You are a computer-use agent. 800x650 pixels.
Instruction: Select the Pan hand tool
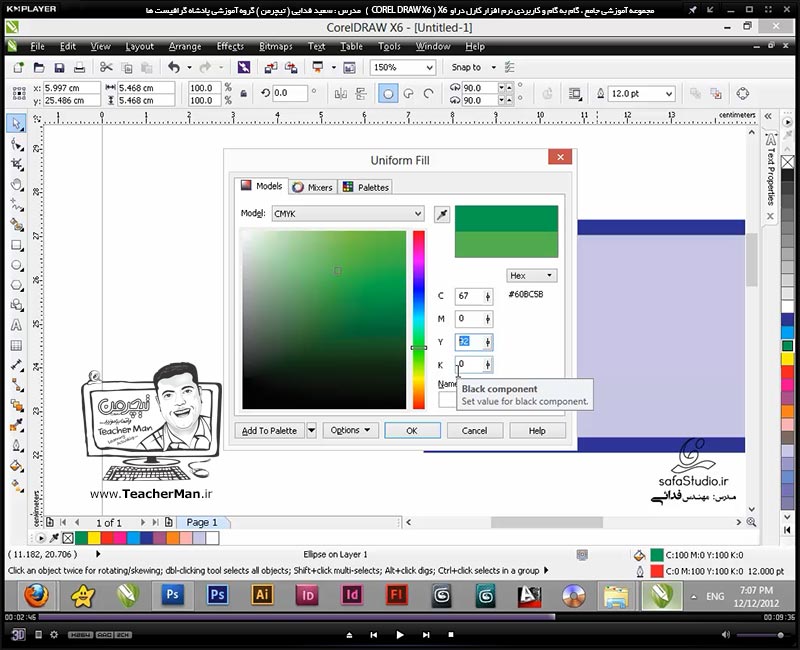coord(16,185)
